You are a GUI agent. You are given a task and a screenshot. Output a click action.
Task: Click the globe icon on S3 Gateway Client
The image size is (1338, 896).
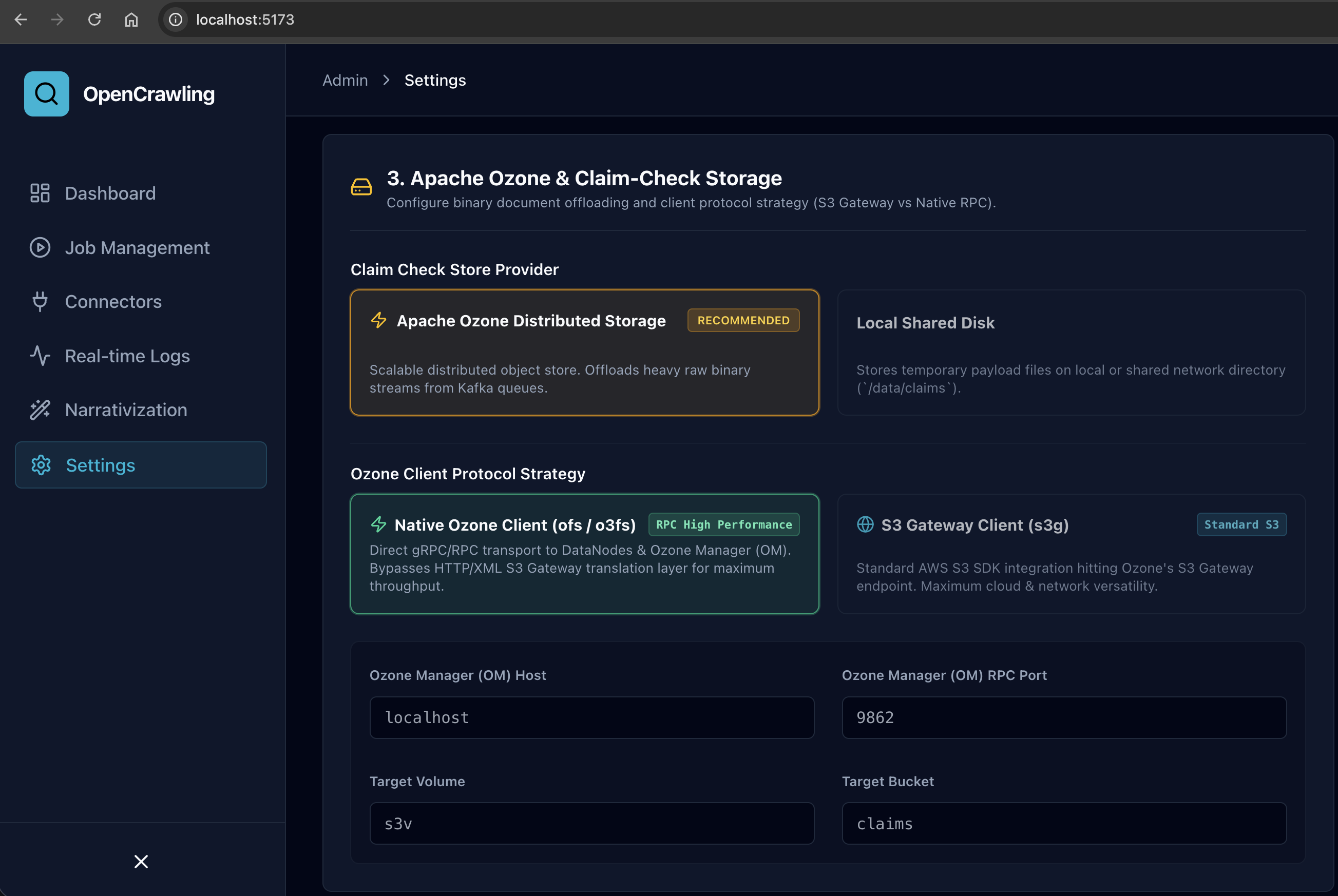[x=865, y=524]
